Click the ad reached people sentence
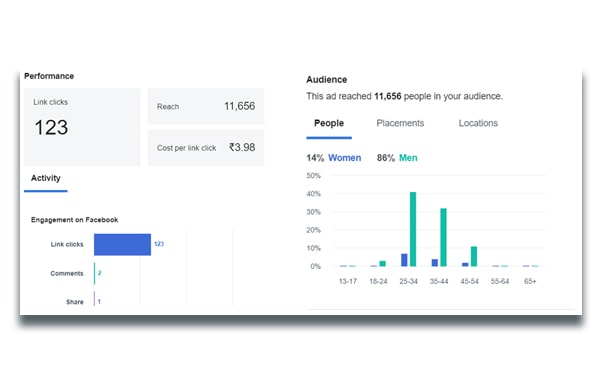602x381 pixels. (x=404, y=96)
